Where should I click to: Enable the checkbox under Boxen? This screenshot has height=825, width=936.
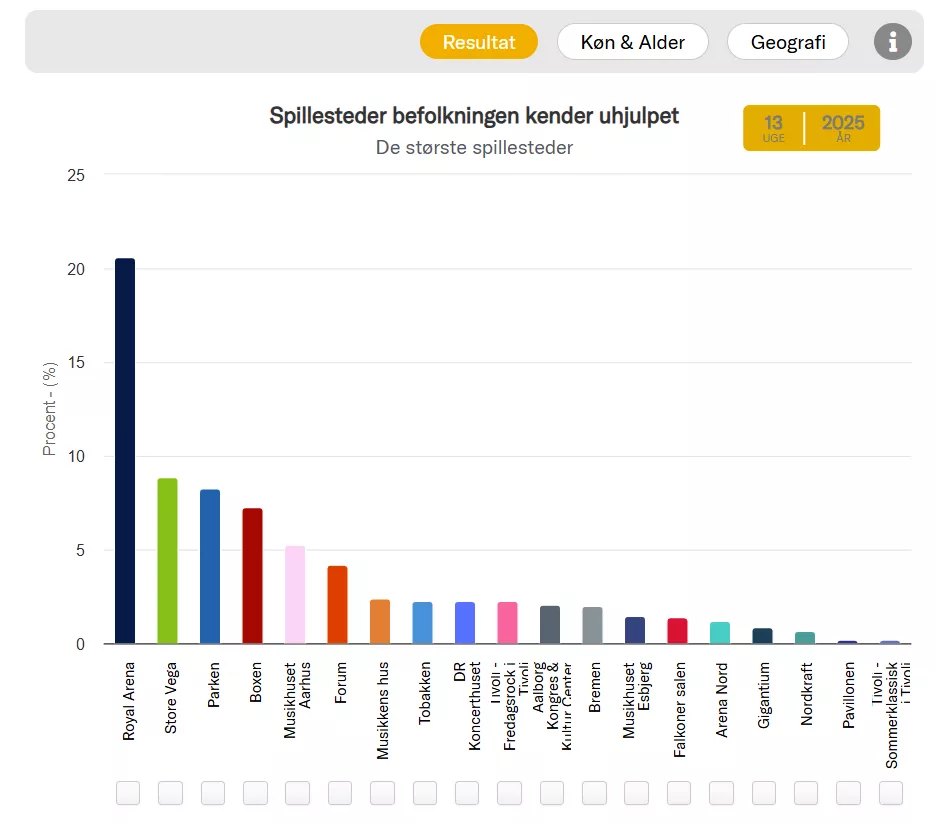(254, 792)
